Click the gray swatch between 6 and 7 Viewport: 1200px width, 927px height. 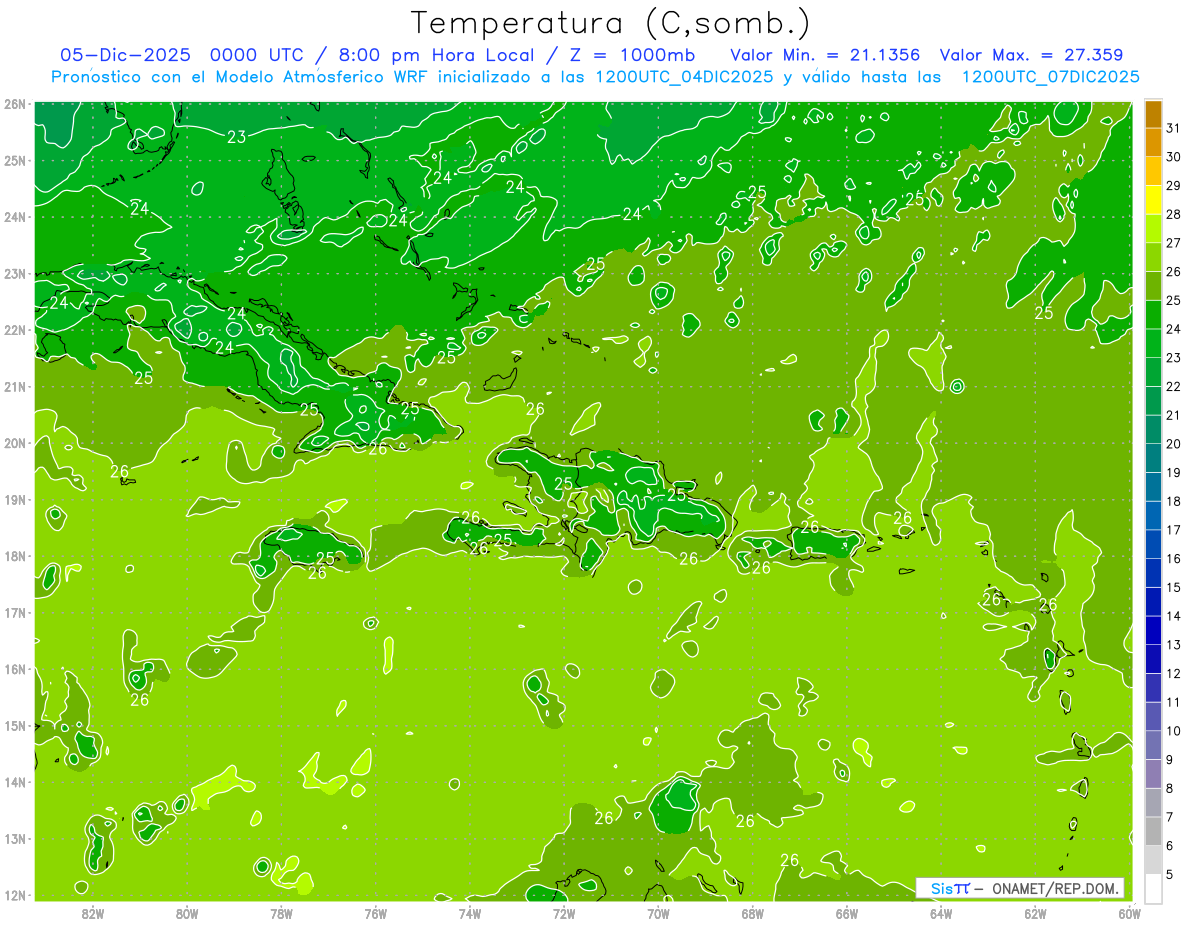1153,831
